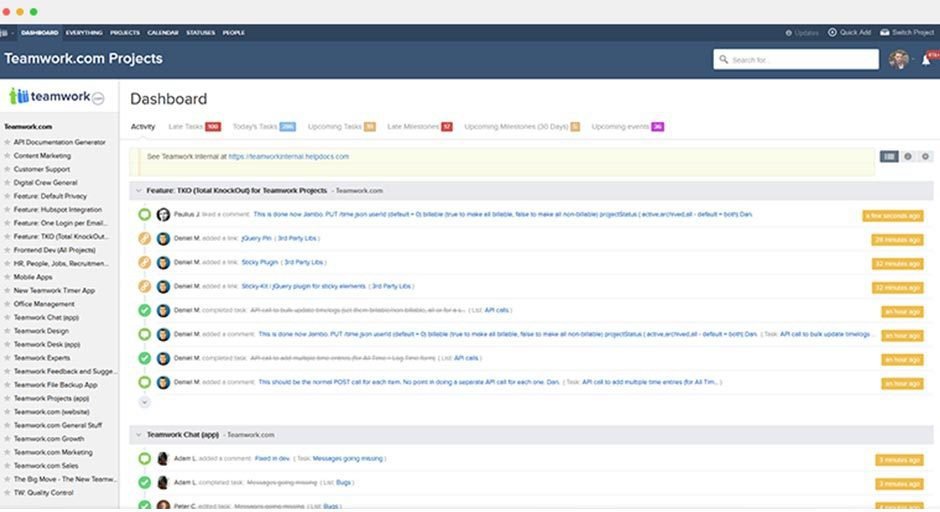This screenshot has height=512, width=940.
Task: Expand more activity under Feature: TKO section
Action: [x=144, y=402]
